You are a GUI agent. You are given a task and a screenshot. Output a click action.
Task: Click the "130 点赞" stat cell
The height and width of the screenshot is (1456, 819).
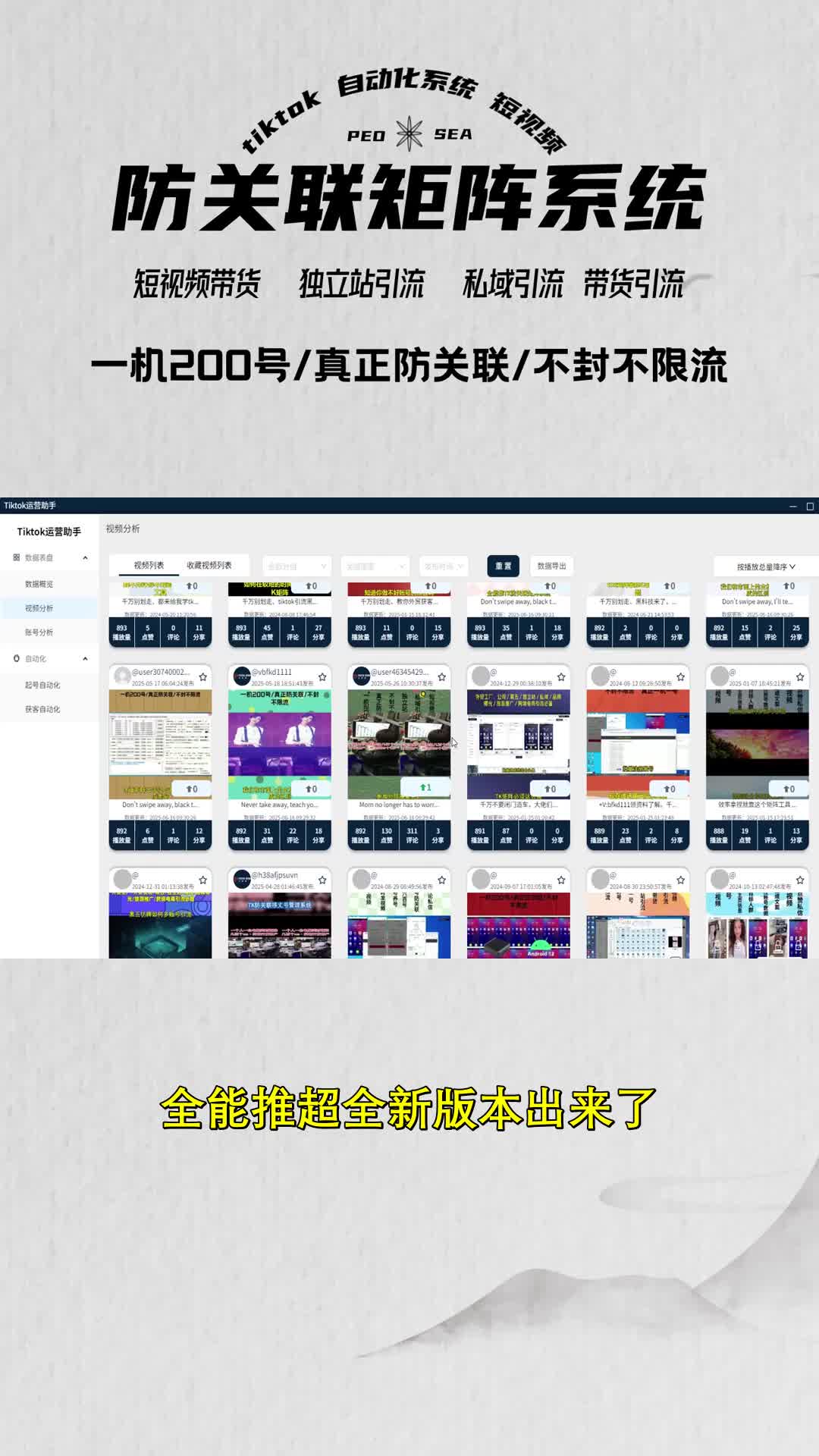[386, 835]
